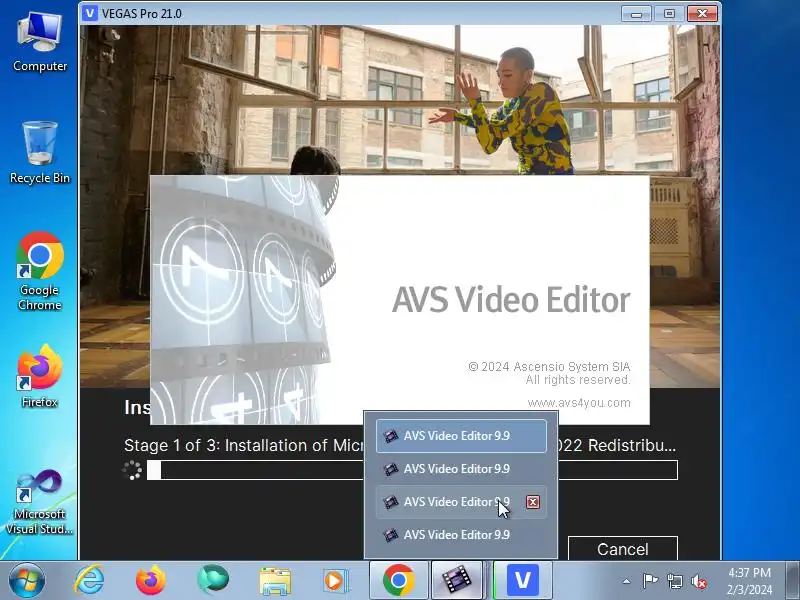Open Firefox from the taskbar
Viewport: 800px width, 600px height.
click(x=151, y=581)
